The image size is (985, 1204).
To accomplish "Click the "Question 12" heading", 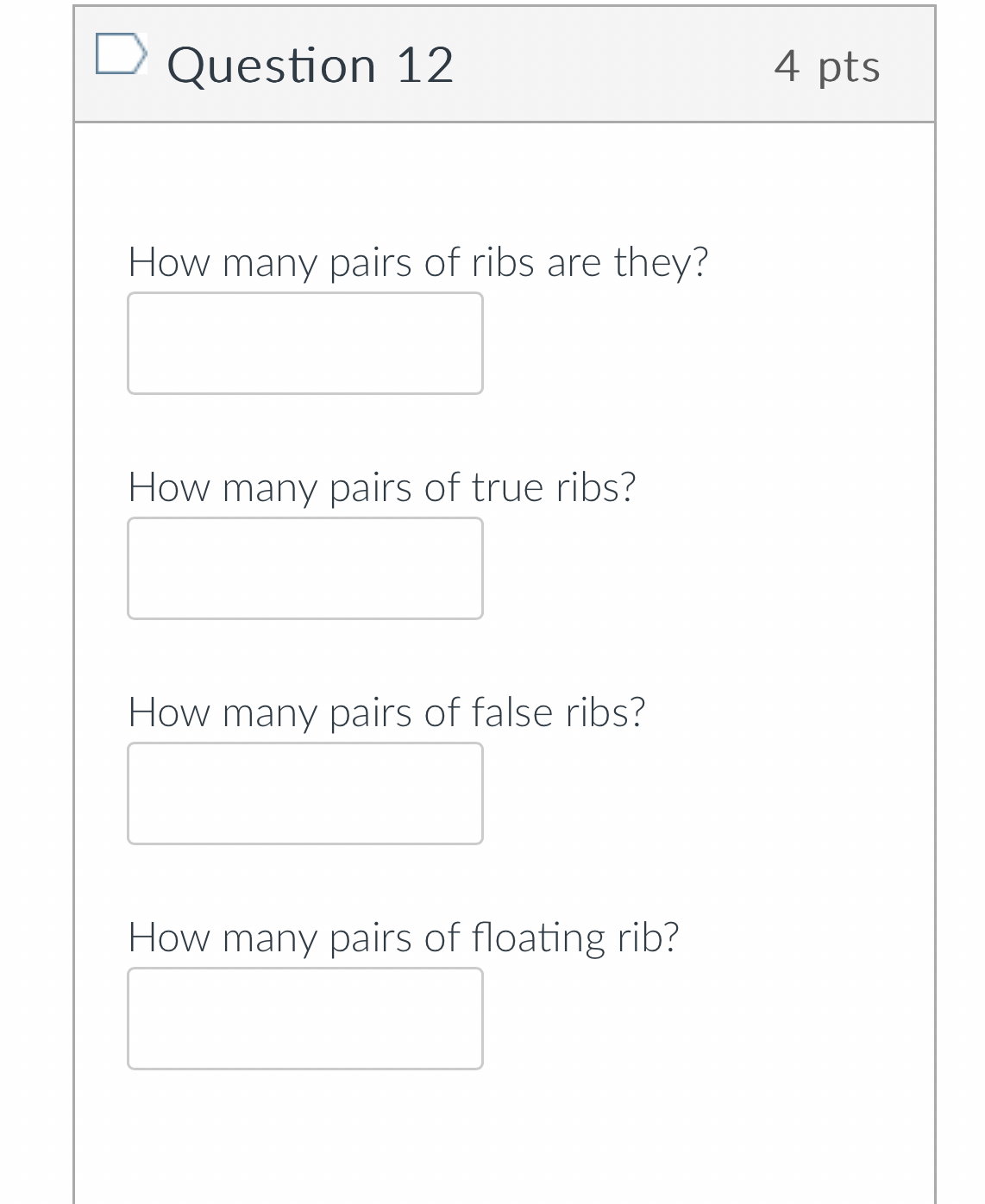I will tap(310, 66).
